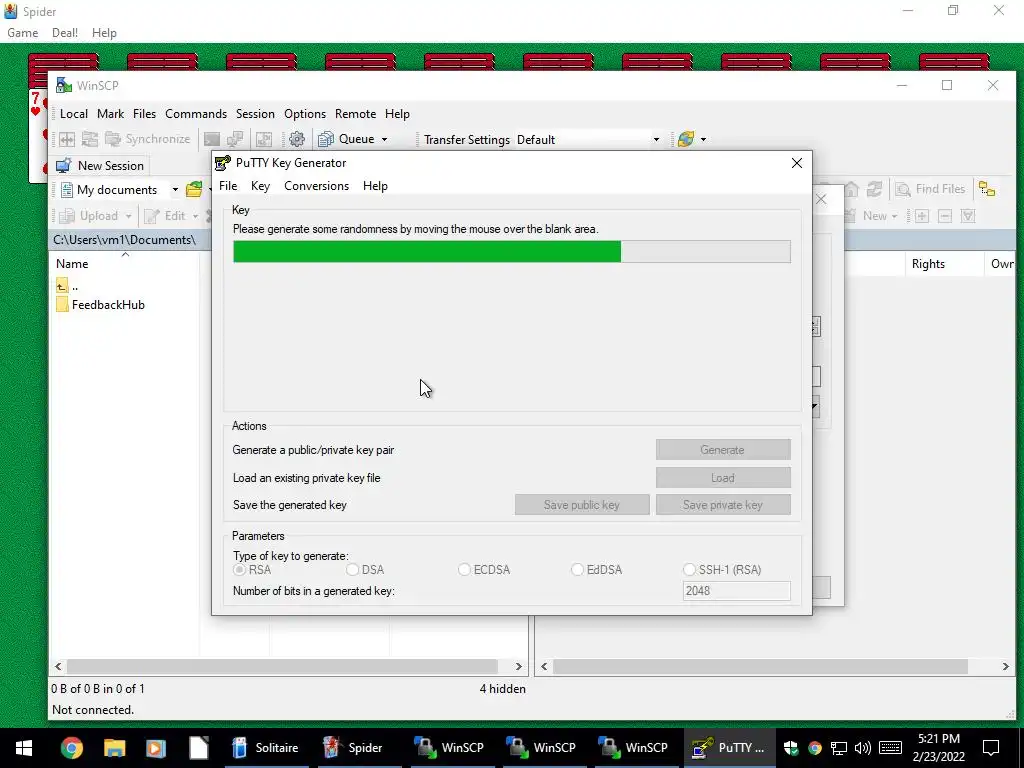Viewport: 1024px width, 768px height.
Task: Click the remote panel horizontal scrollbar
Action: (775, 667)
